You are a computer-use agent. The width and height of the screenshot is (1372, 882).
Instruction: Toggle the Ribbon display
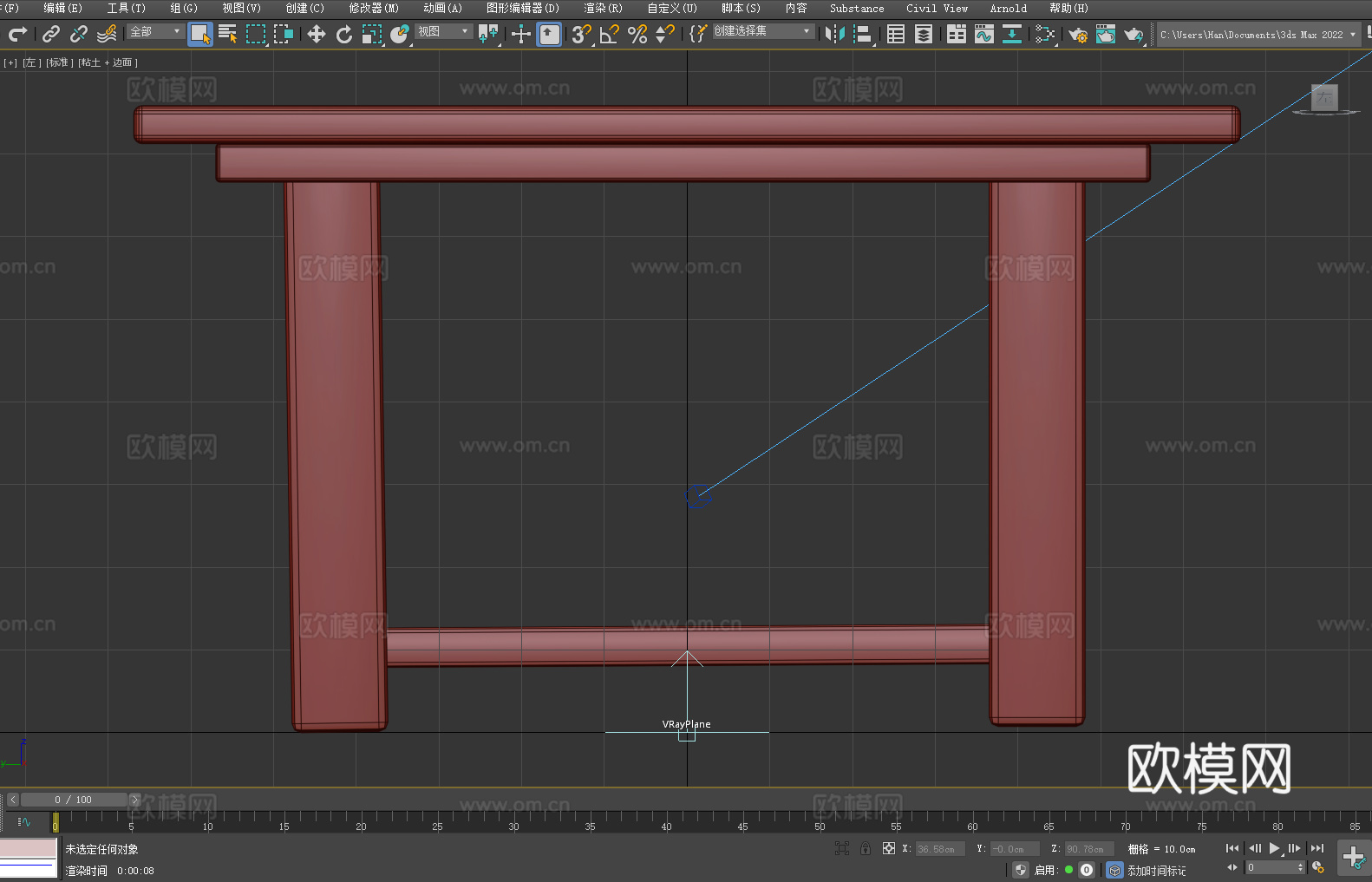pyautogui.click(x=957, y=34)
